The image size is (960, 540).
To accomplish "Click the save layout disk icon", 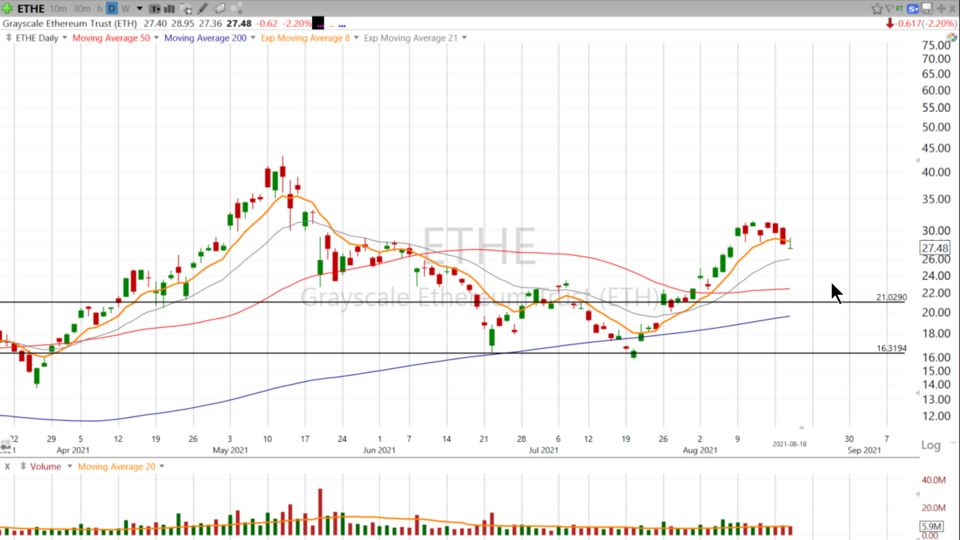I will [927, 9].
